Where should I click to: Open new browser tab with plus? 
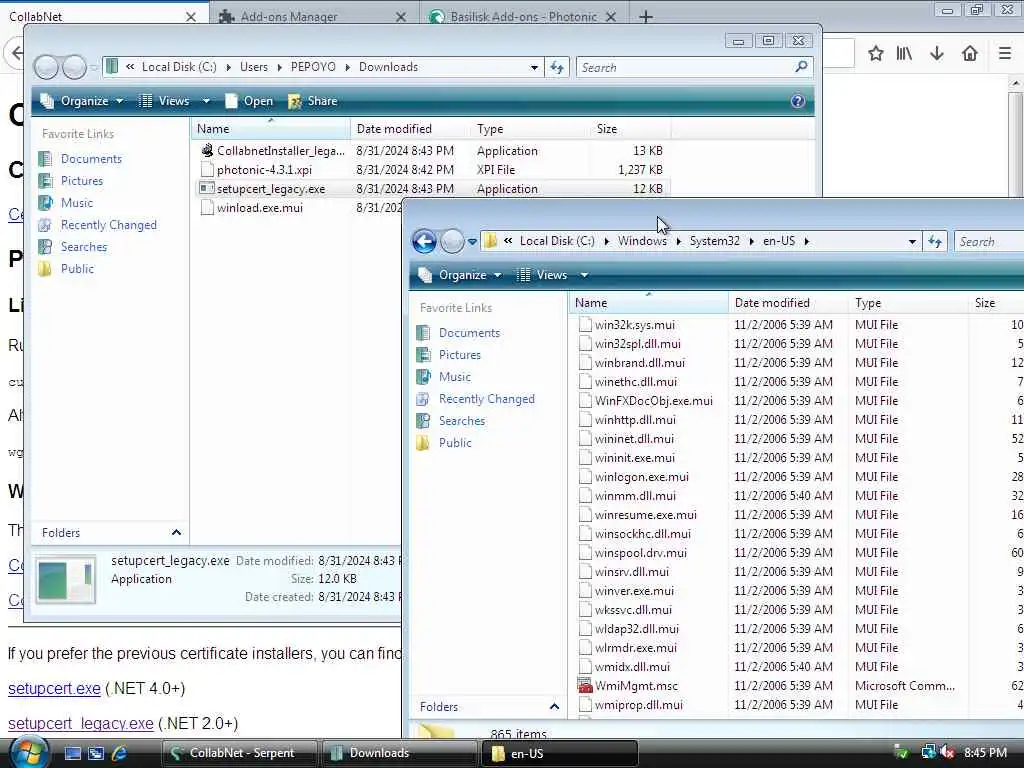point(646,17)
